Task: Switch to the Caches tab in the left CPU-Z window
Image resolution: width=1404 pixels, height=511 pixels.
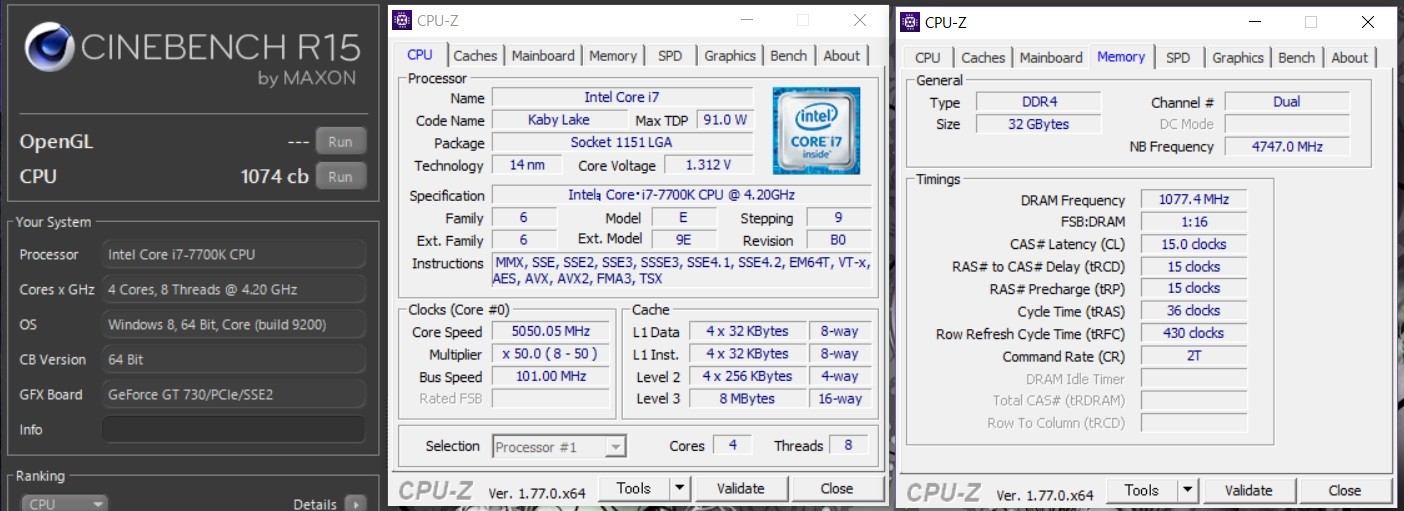Action: (x=476, y=56)
